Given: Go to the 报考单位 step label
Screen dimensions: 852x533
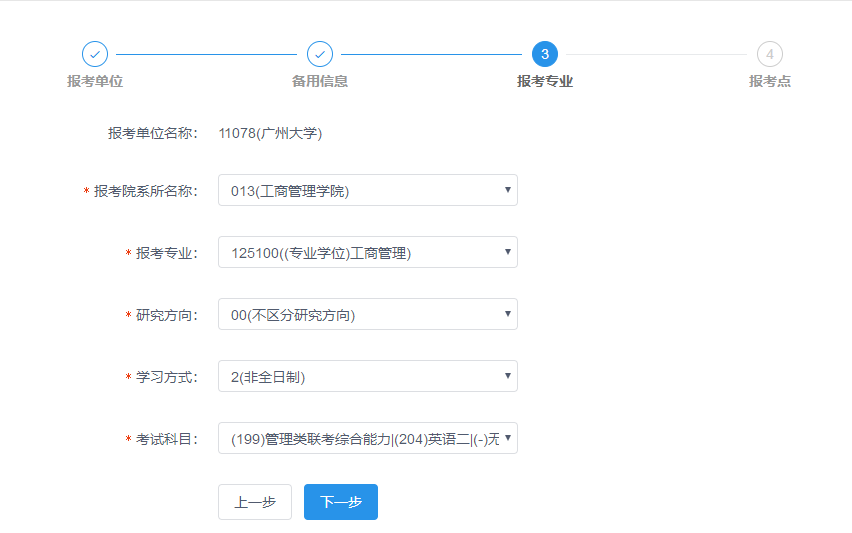Looking at the screenshot, I should [x=95, y=81].
